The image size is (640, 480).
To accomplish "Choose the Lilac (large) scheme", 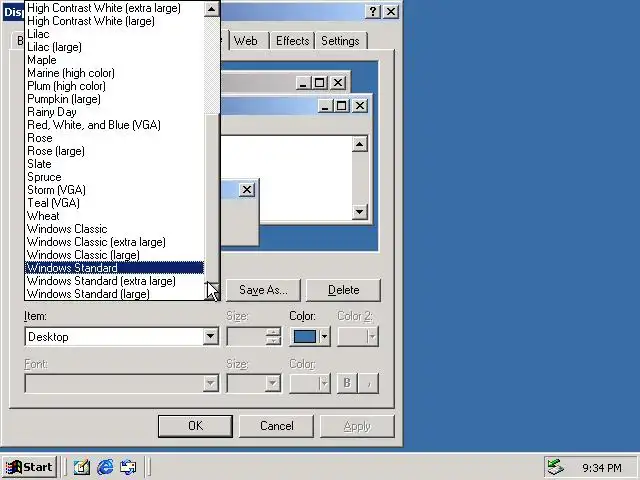I will [114, 47].
